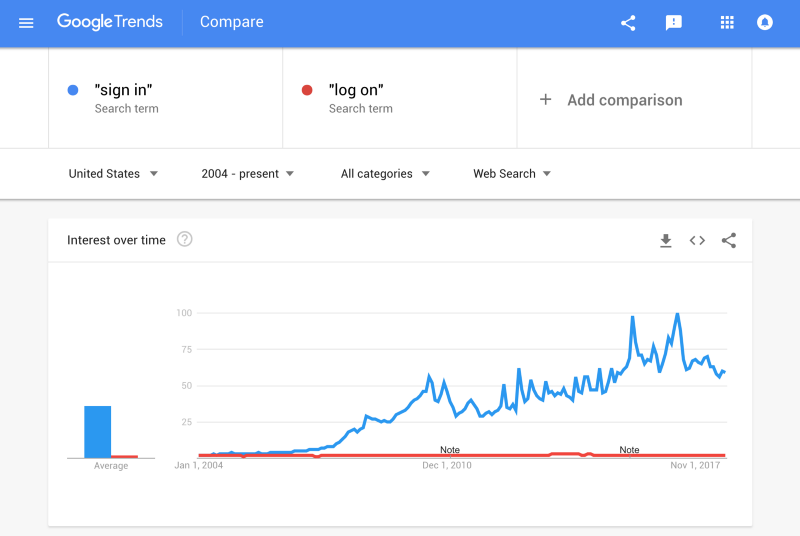Click the Google Trends logo
Viewport: 800px width, 536px height.
110,22
